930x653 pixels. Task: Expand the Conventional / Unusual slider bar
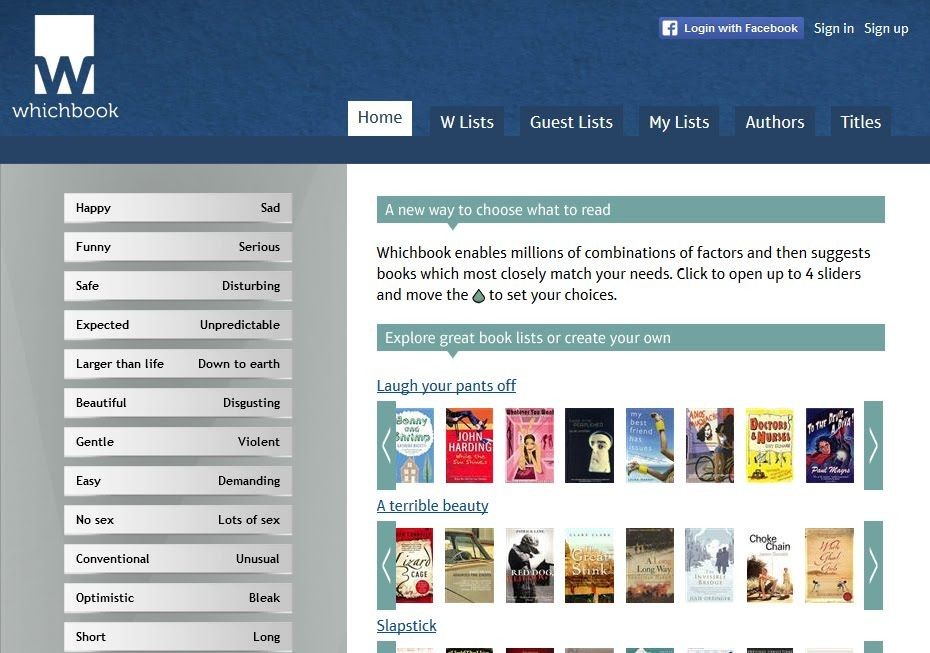click(178, 559)
